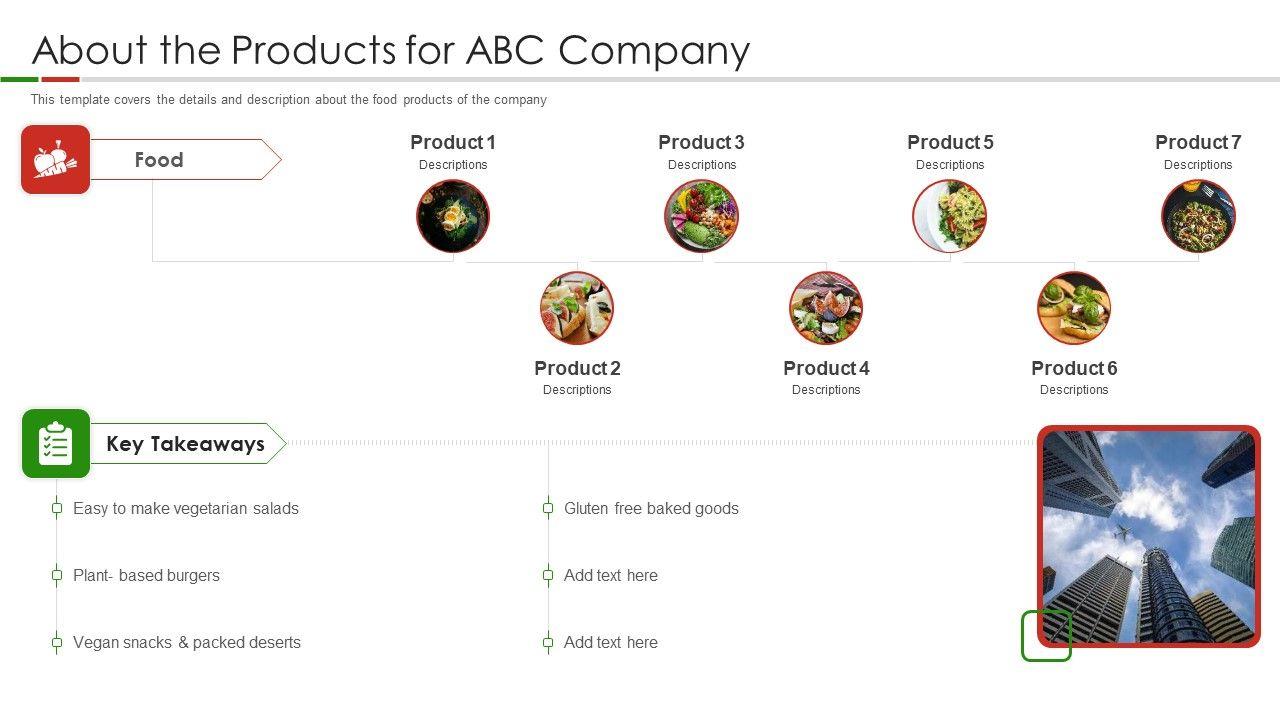The height and width of the screenshot is (720, 1280).
Task: Click the skyscrapers photo
Action: tap(1149, 535)
